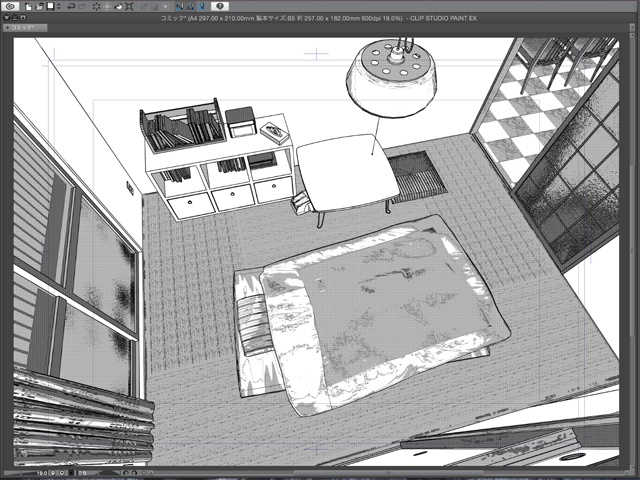Screen dimensions: 640x480
Task: Toggle Snap to Special Ruler
Action: [191, 7]
